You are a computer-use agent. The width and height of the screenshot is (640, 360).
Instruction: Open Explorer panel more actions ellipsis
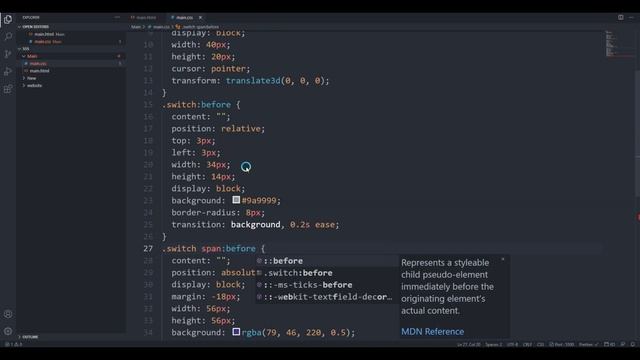[118, 17]
